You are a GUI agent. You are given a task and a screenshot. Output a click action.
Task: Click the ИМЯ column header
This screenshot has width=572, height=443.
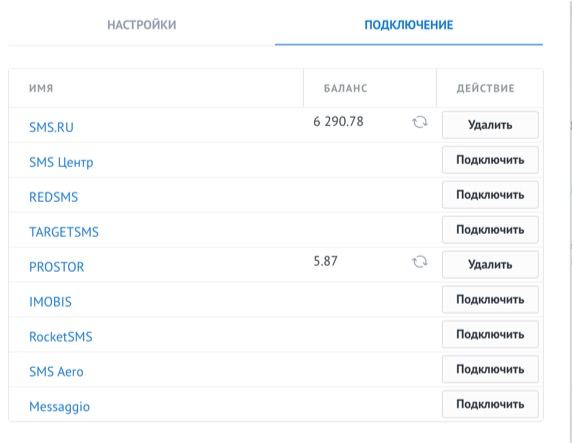[x=41, y=88]
